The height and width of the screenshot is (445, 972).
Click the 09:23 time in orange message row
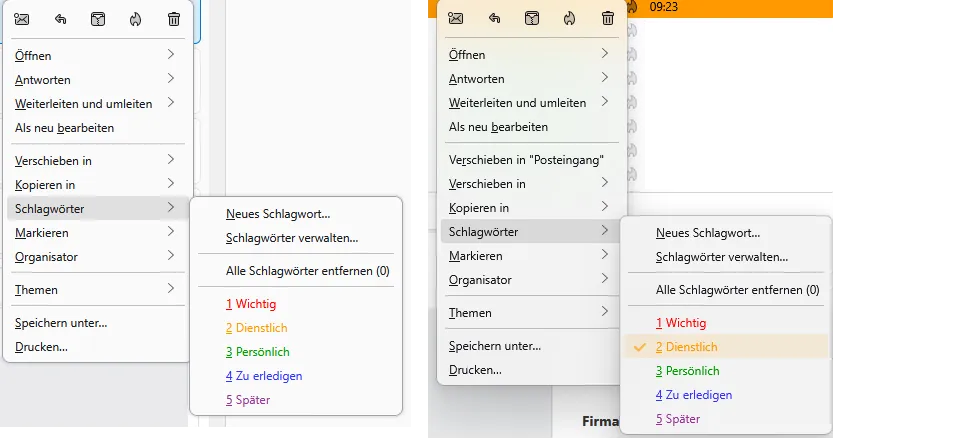pyautogui.click(x=663, y=7)
